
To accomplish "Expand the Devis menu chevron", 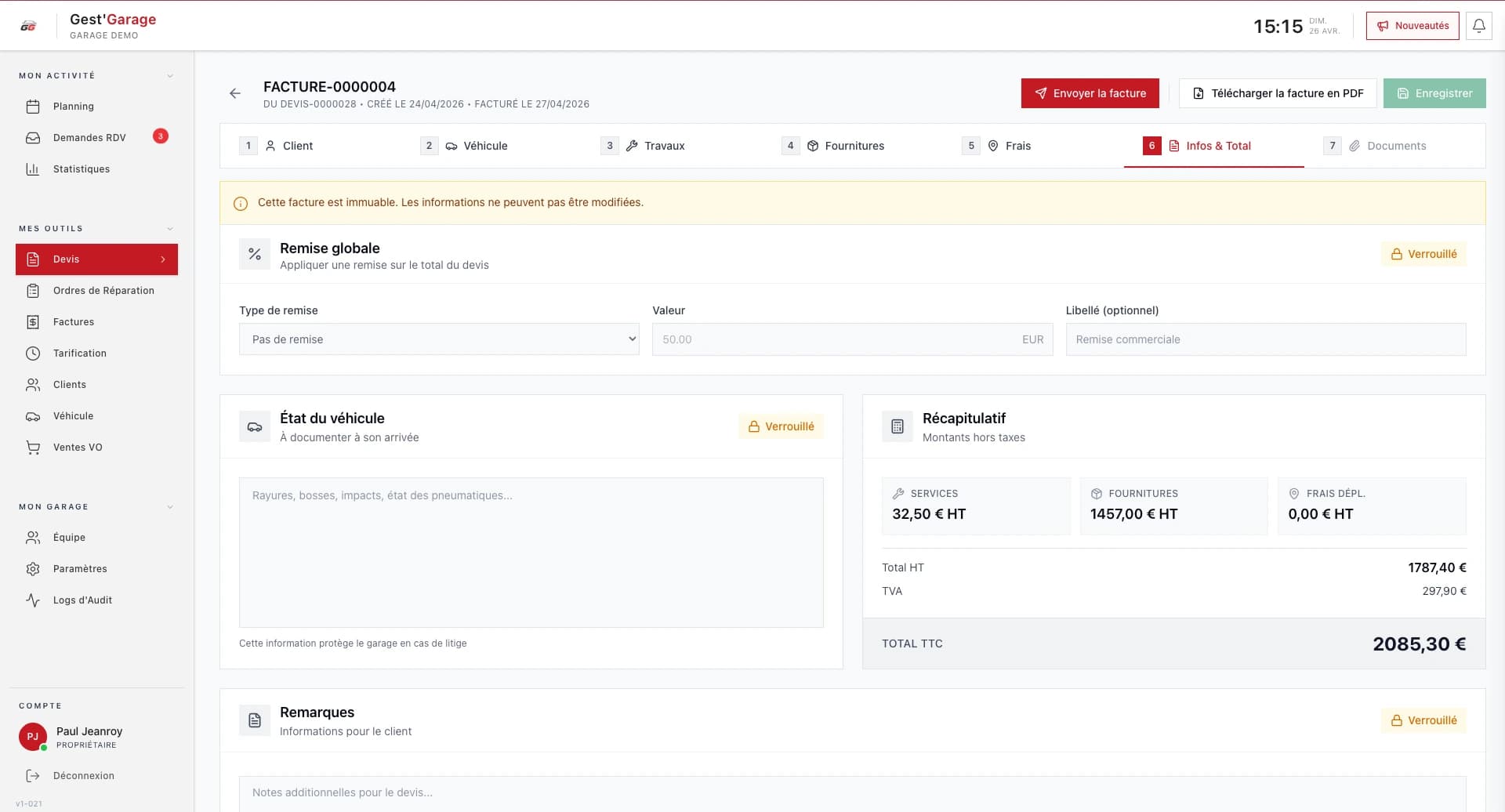I will coord(163,259).
